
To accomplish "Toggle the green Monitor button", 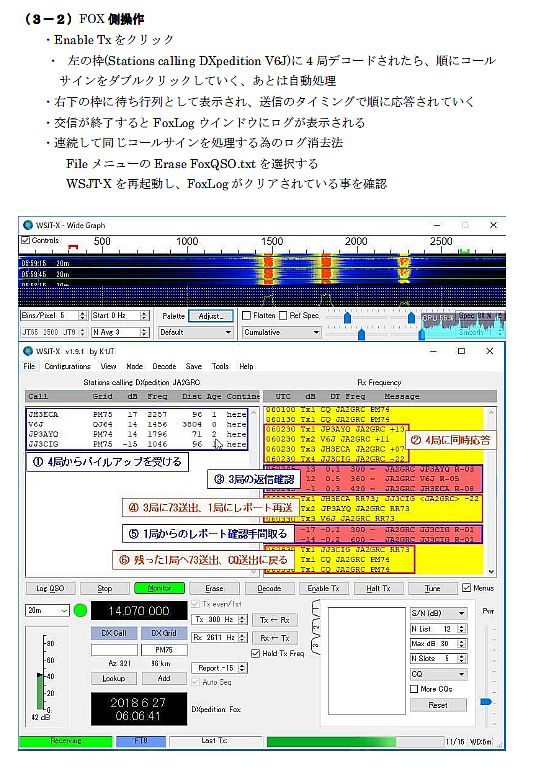I will coord(159,588).
